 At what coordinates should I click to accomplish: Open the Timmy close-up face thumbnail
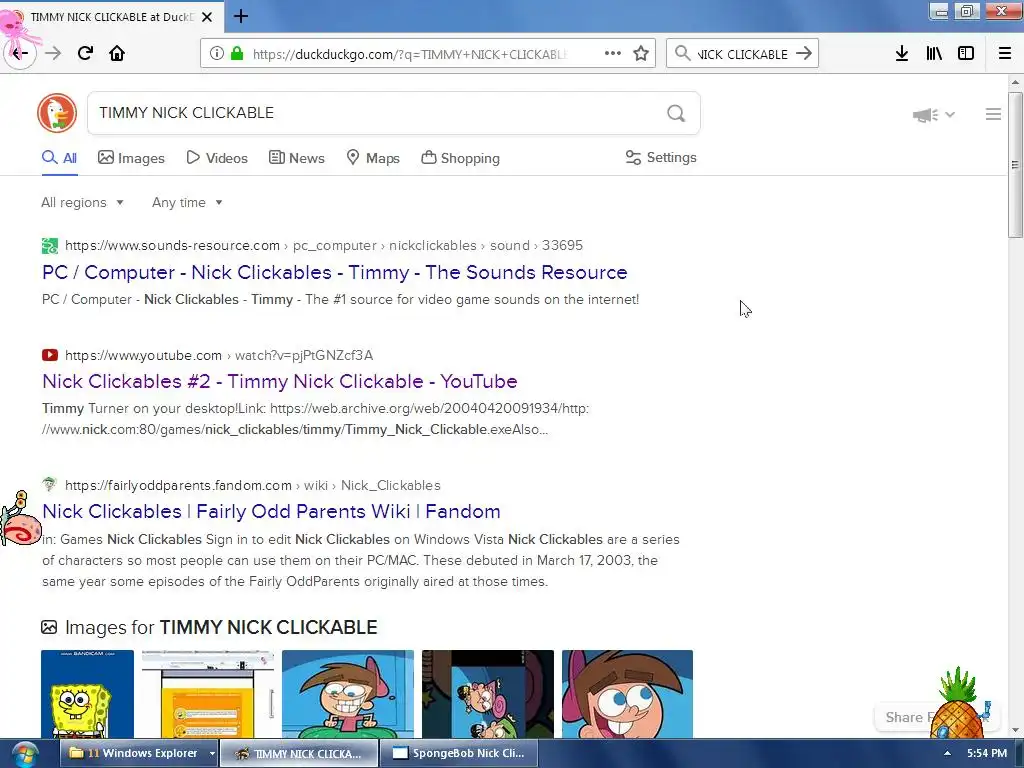coord(628,694)
